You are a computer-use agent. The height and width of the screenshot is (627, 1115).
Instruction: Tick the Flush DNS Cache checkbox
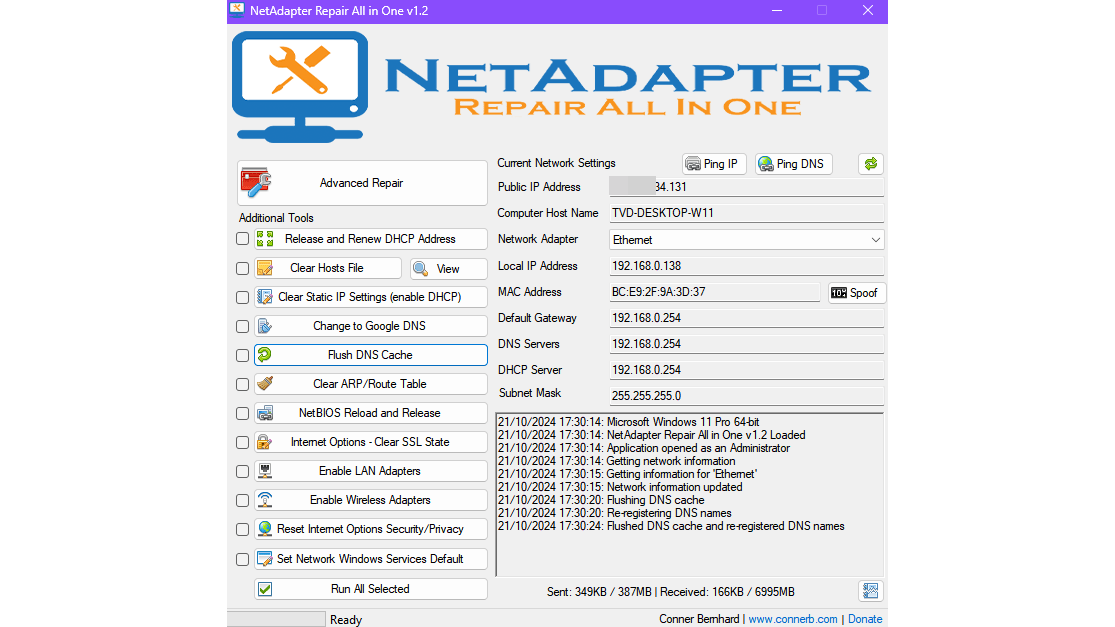tap(242, 355)
